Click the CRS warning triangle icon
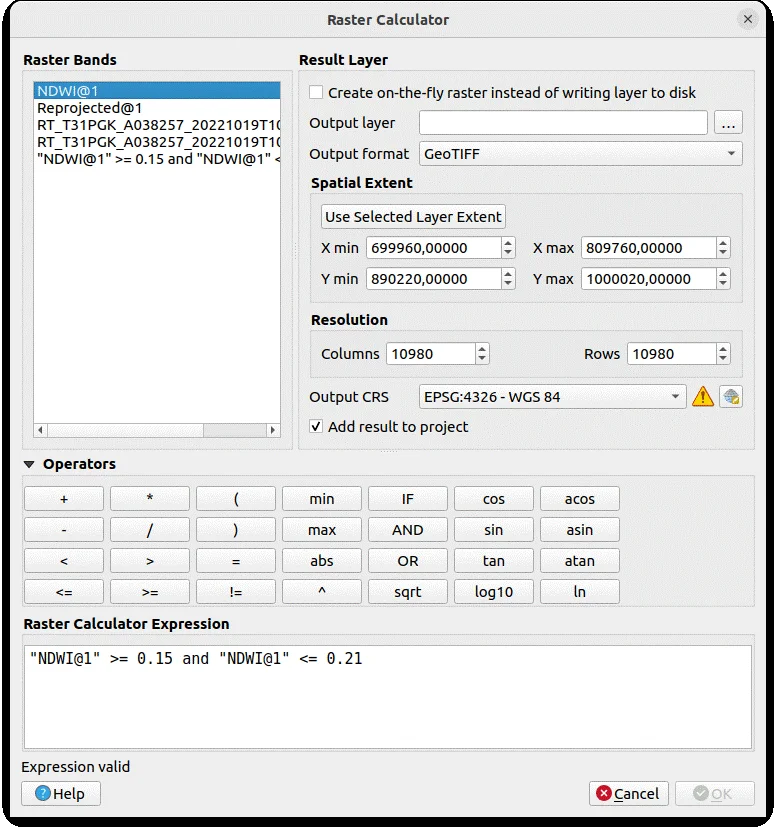The image size is (776, 827). [x=702, y=397]
